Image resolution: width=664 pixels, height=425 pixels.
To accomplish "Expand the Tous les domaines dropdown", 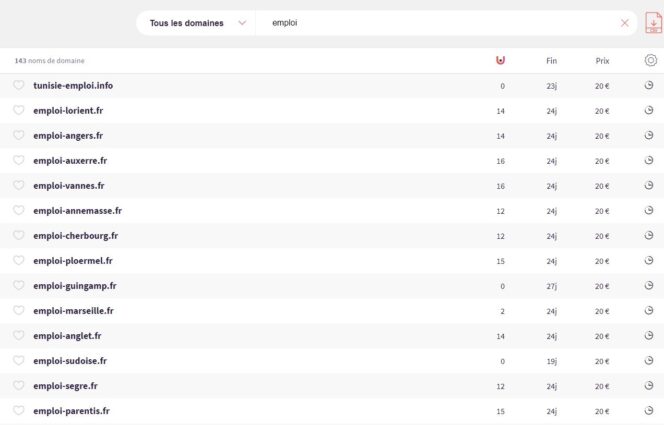I will 197,23.
